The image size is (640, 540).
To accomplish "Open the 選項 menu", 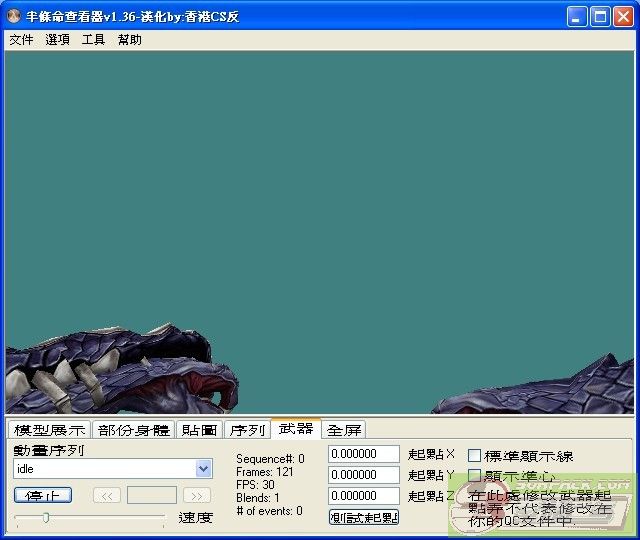I will pyautogui.click(x=57, y=40).
